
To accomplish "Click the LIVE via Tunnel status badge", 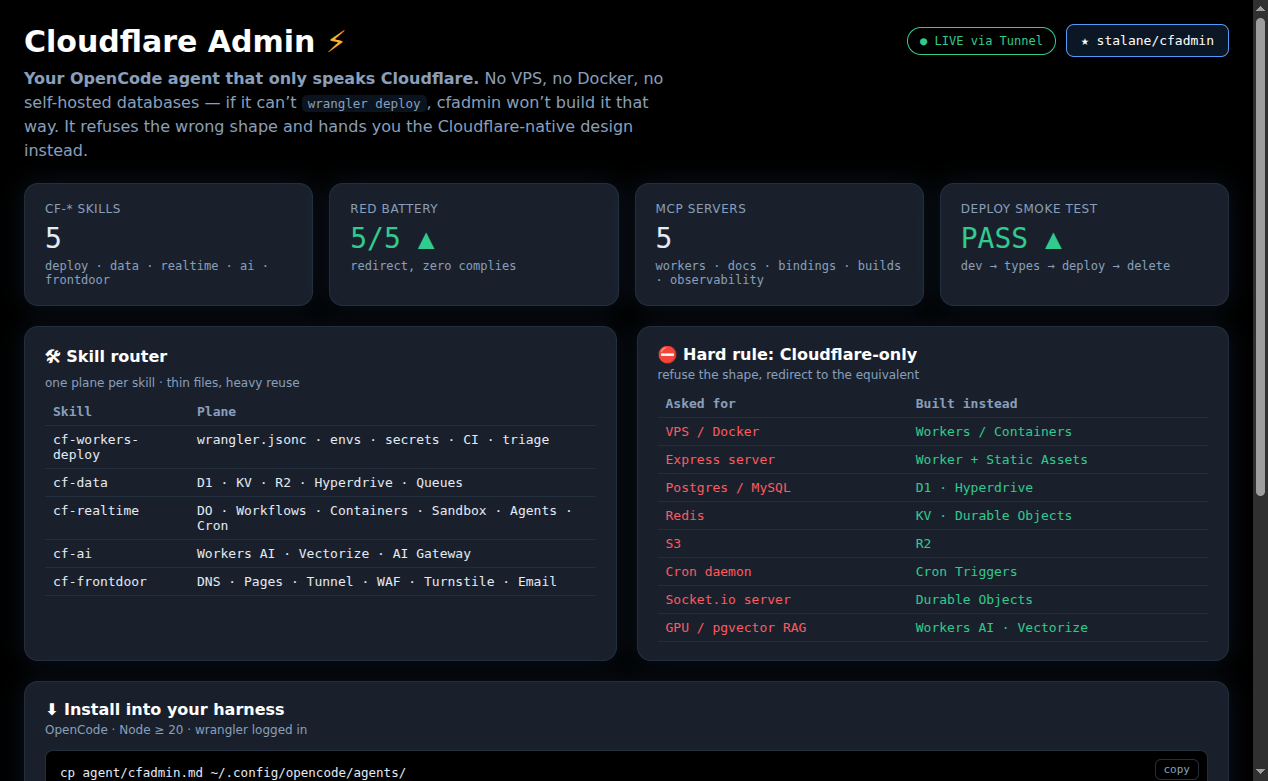I will click(981, 41).
